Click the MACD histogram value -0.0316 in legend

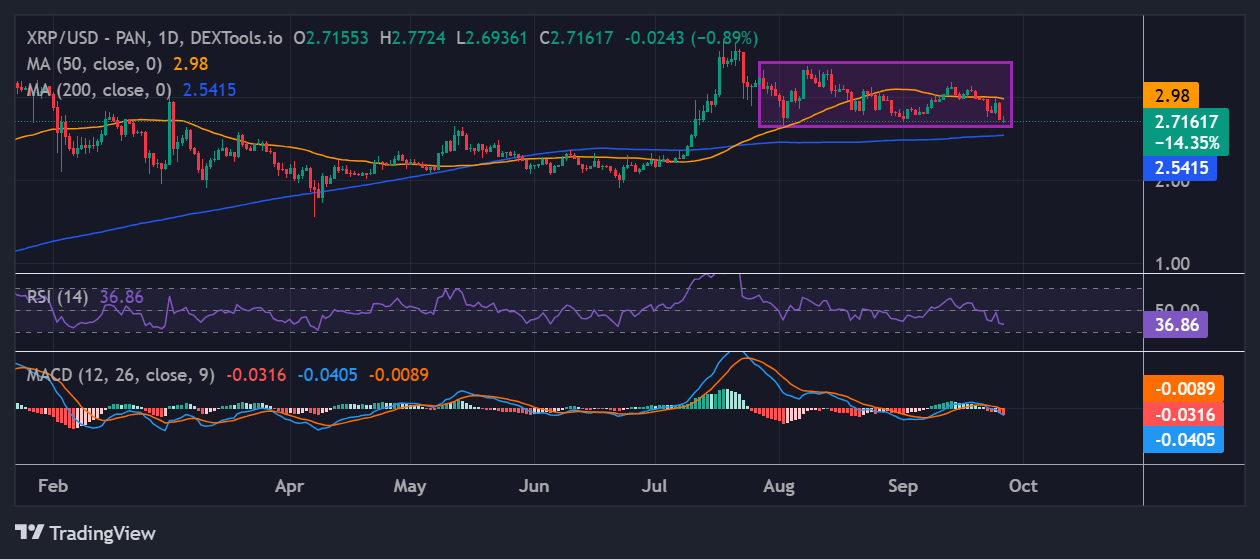pyautogui.click(x=256, y=375)
